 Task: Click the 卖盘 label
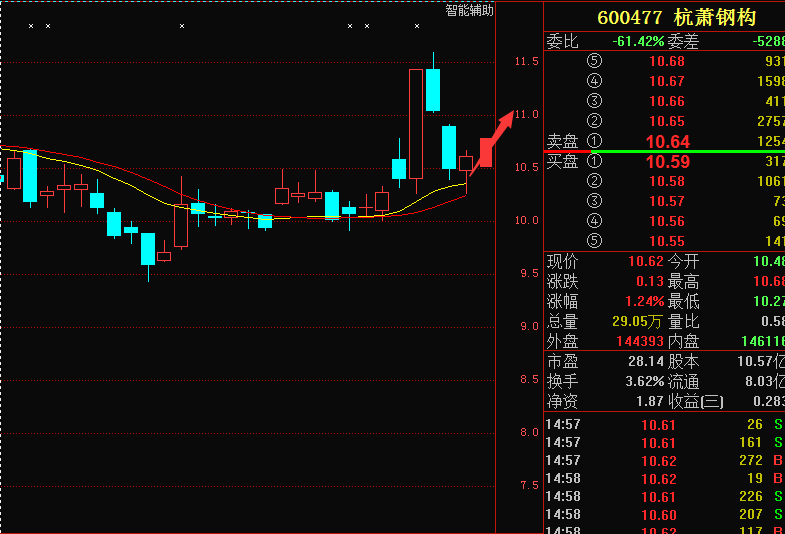point(562,142)
